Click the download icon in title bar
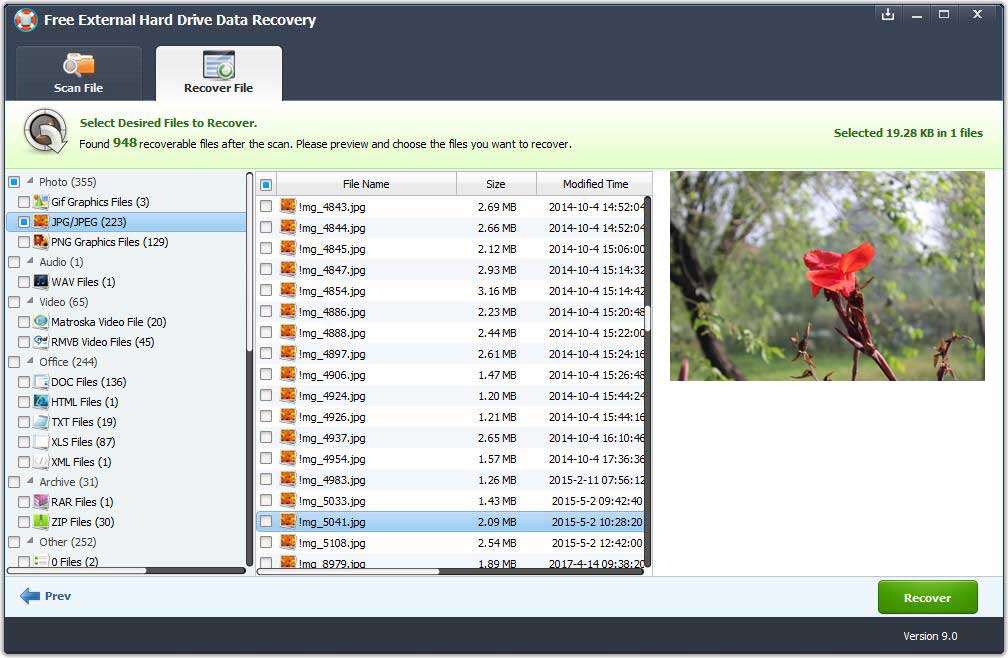Image resolution: width=1008 pixels, height=658 pixels. [887, 15]
